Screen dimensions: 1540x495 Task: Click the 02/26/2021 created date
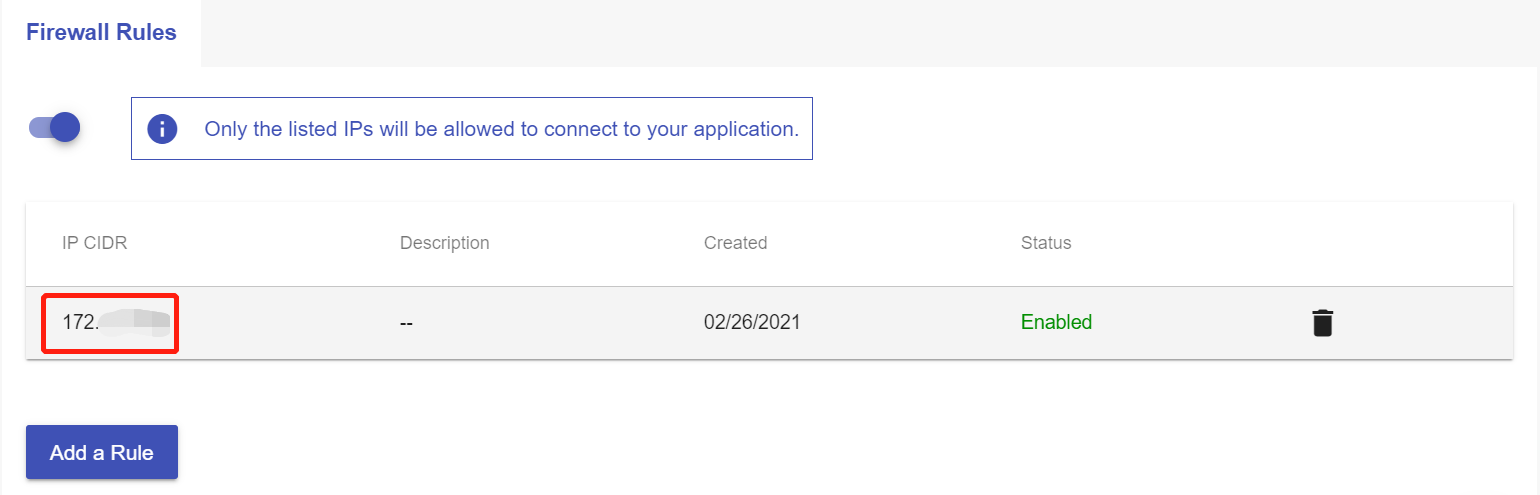coord(752,322)
